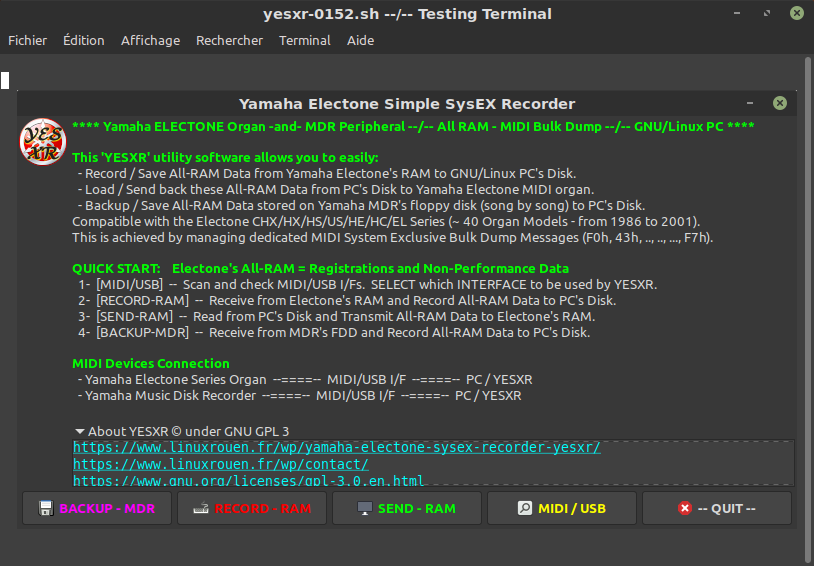Screen dimensions: 814x566
Task: Click the line starting '2- [RECORD-RAM]'
Action: [347, 301]
